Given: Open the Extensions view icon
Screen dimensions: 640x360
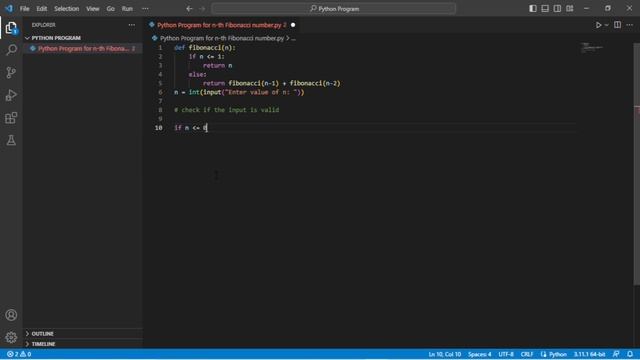Looking at the screenshot, I should point(11,118).
